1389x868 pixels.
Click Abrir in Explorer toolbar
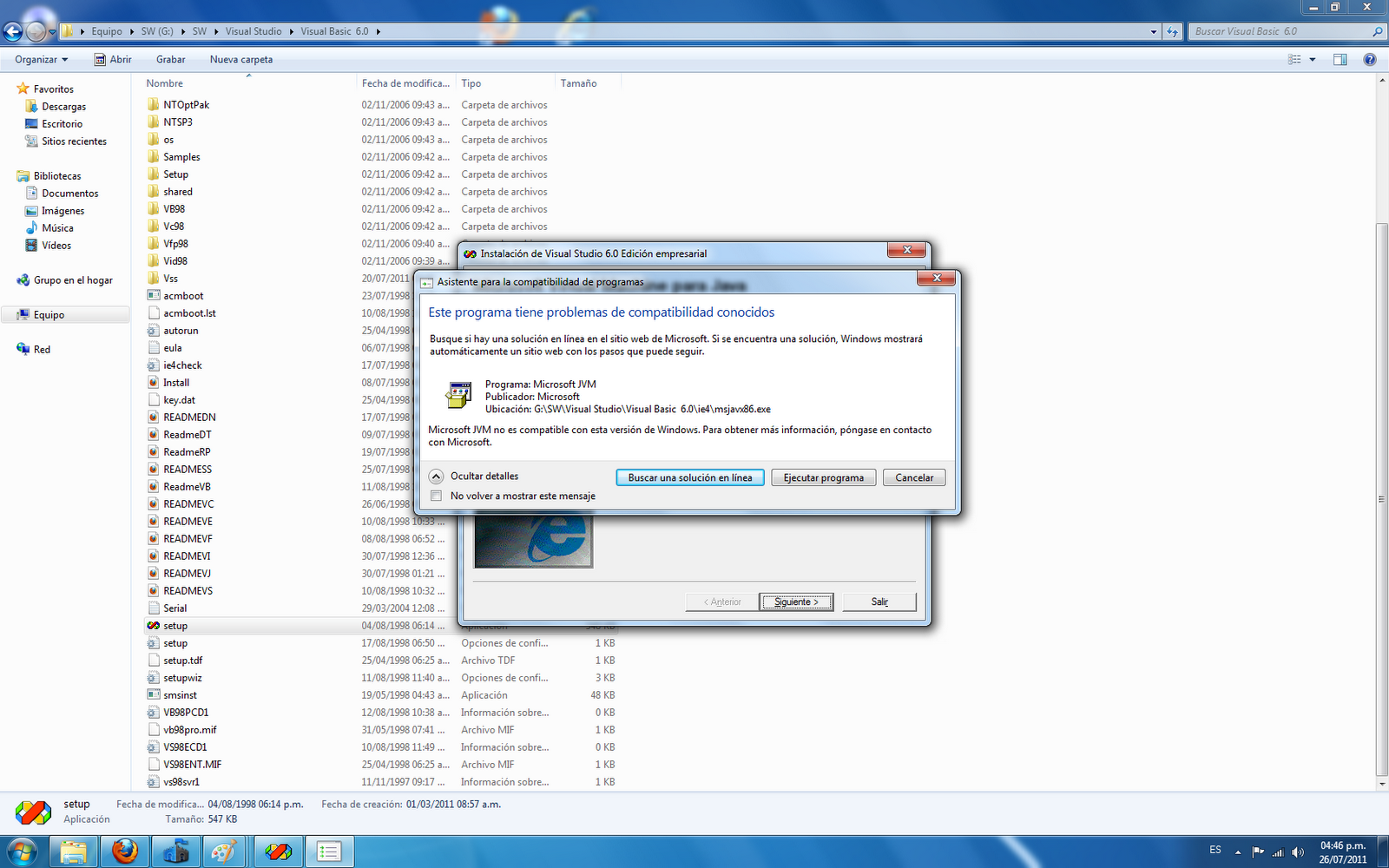[113, 59]
